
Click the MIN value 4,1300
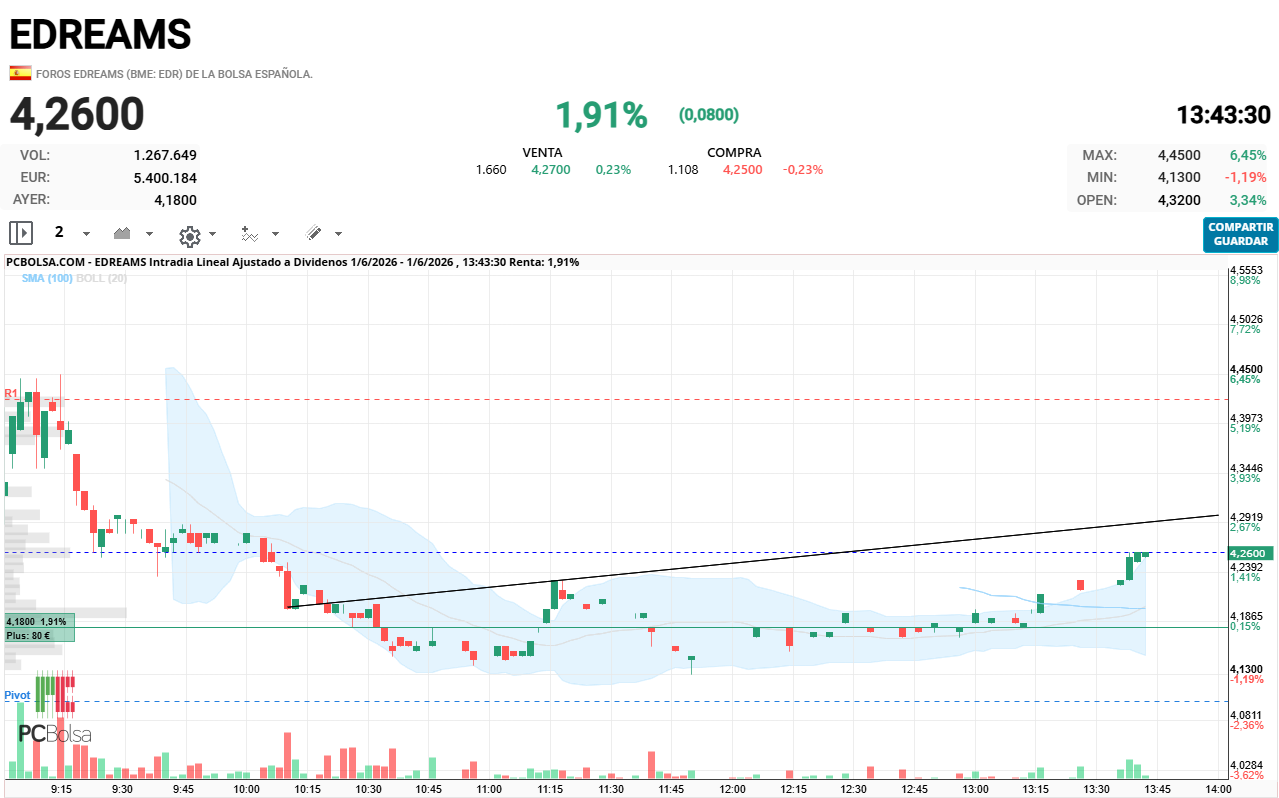point(1179,177)
